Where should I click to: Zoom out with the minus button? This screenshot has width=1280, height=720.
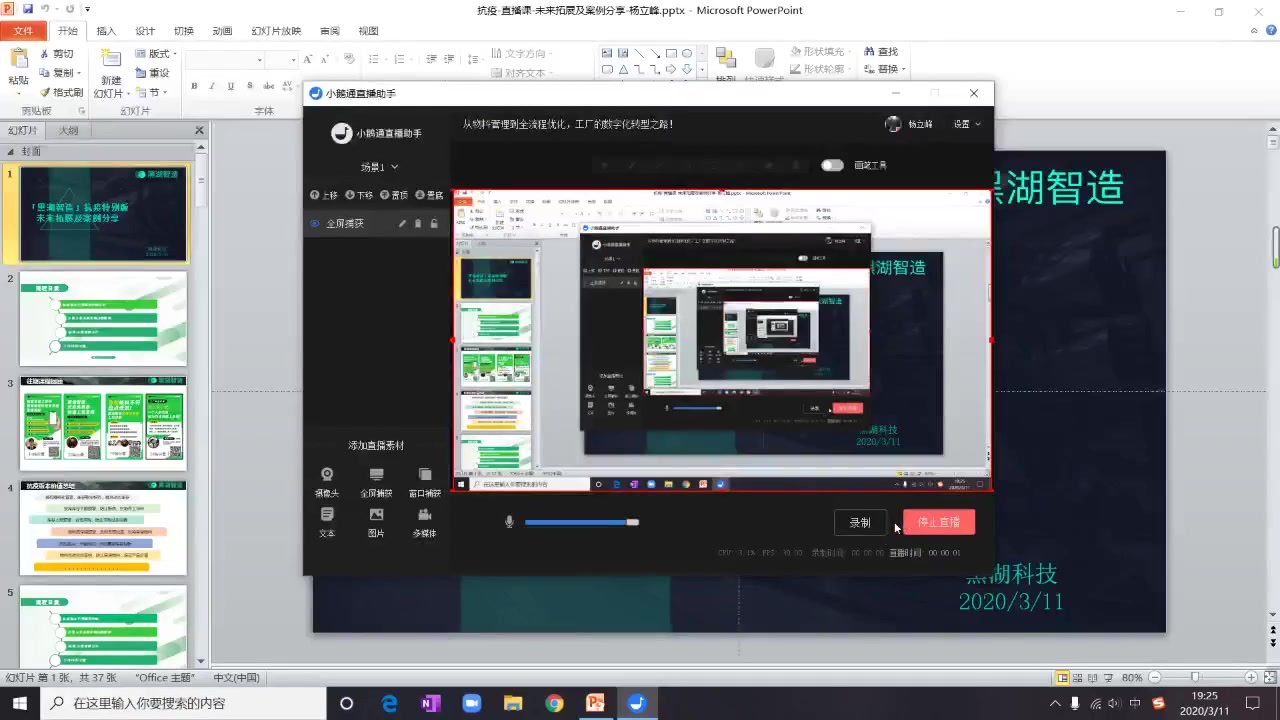click(1153, 677)
